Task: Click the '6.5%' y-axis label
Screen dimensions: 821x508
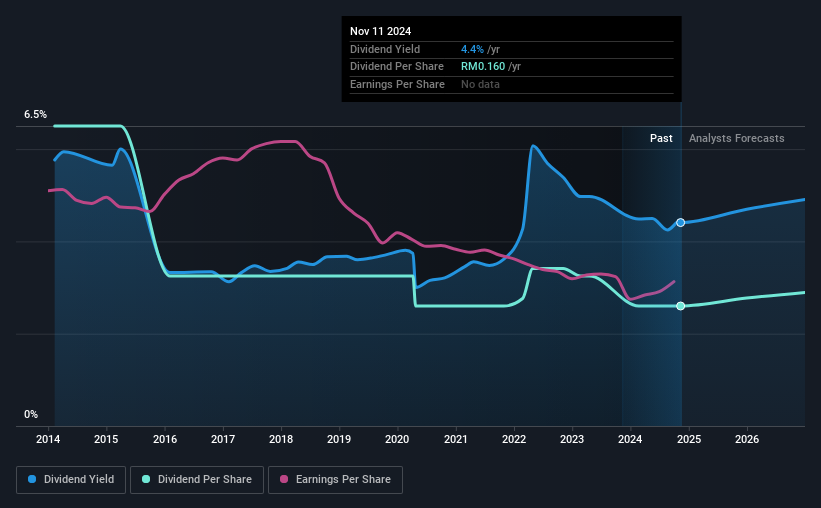Action: (x=35, y=114)
